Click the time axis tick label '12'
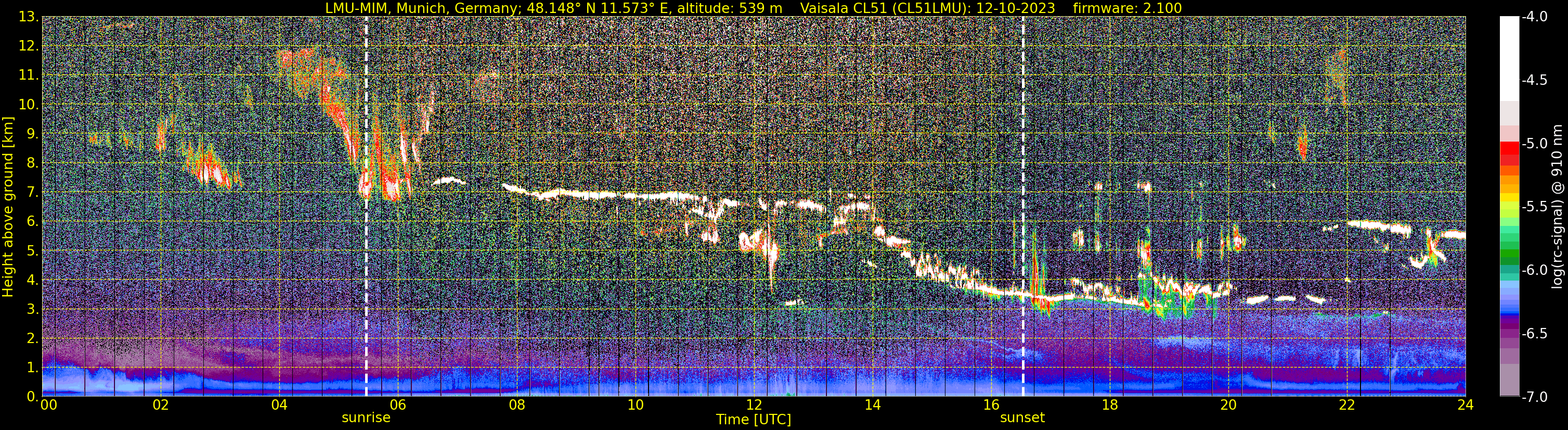 point(754,405)
